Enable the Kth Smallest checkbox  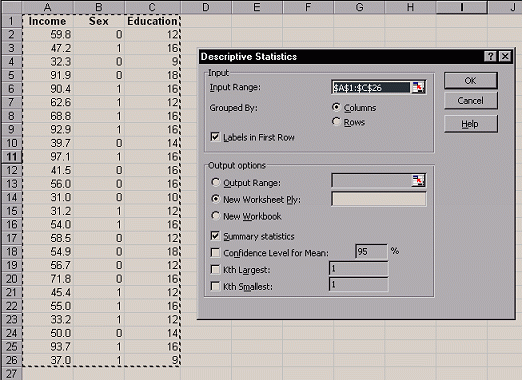click(x=215, y=286)
